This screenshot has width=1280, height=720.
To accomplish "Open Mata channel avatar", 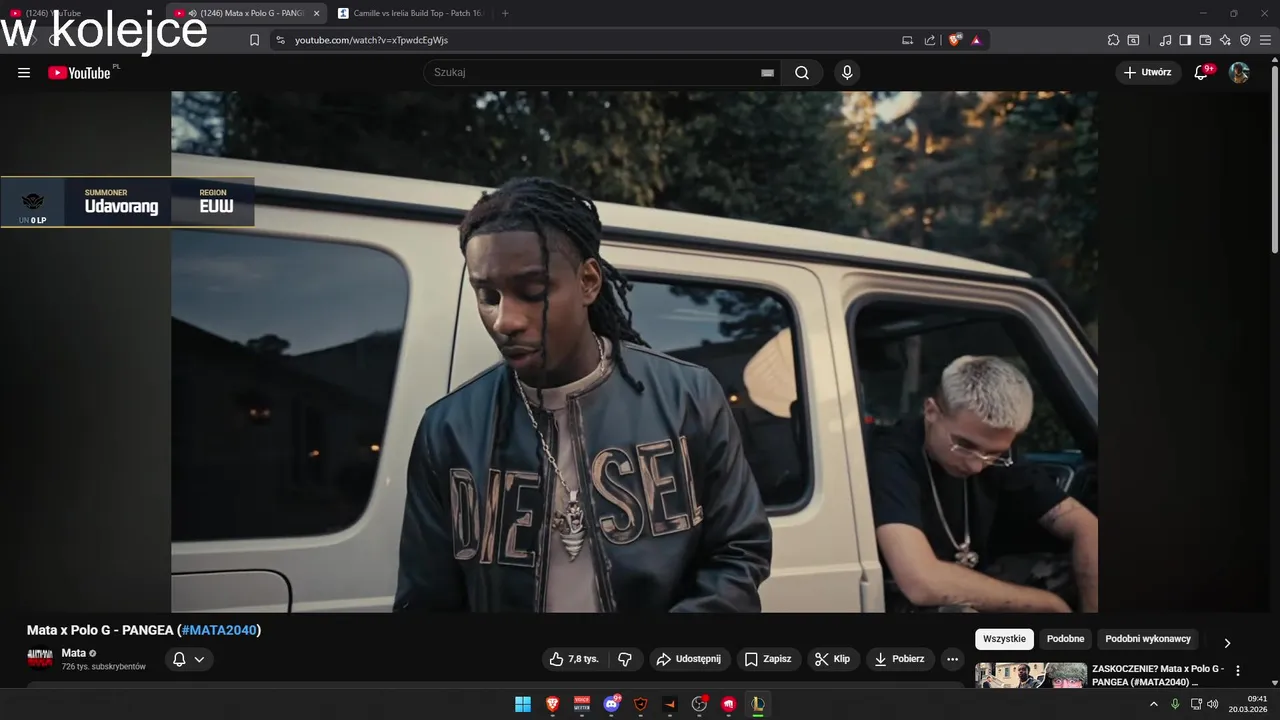I will pyautogui.click(x=40, y=659).
